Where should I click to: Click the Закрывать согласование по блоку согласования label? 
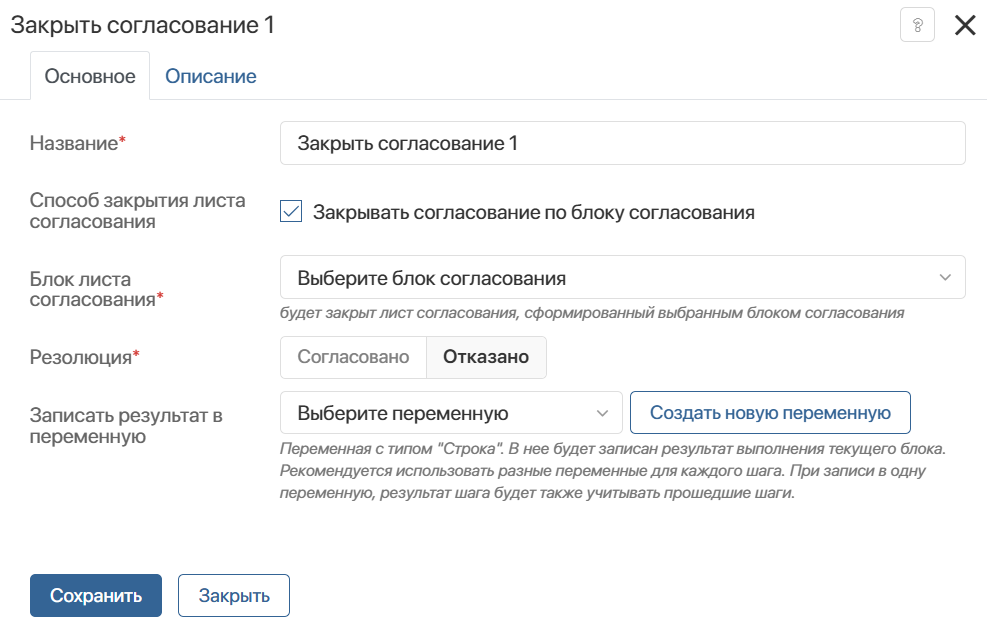[534, 213]
